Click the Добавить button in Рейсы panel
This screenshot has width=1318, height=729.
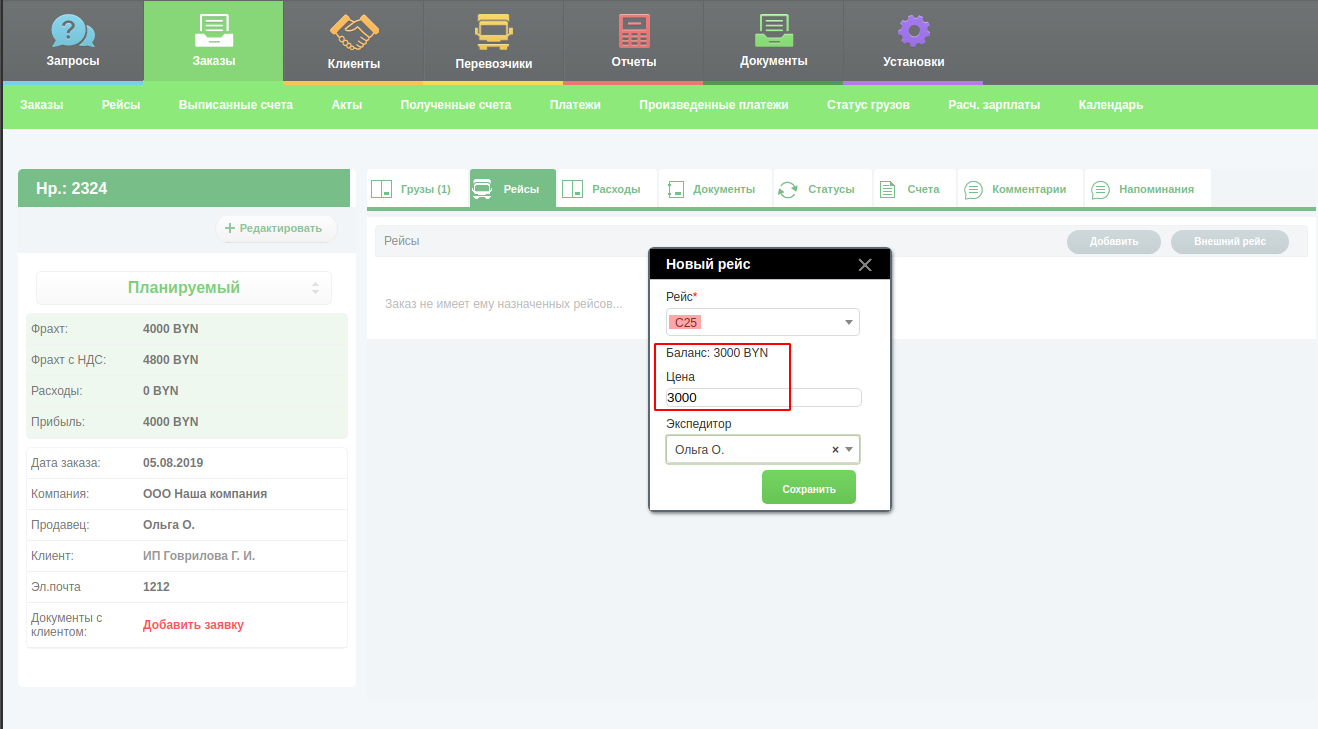(1114, 241)
